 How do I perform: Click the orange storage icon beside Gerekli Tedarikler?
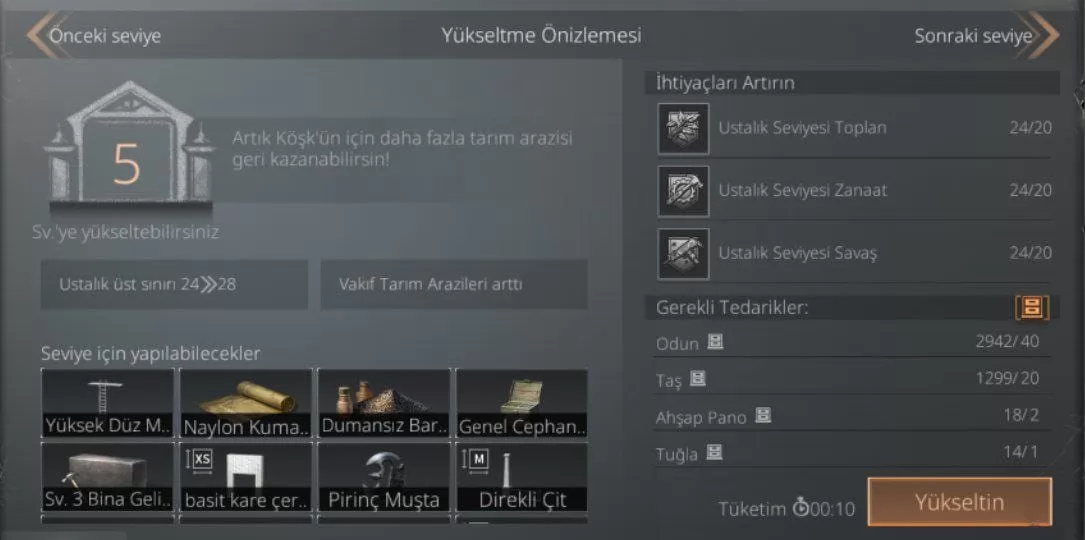coord(1032,307)
